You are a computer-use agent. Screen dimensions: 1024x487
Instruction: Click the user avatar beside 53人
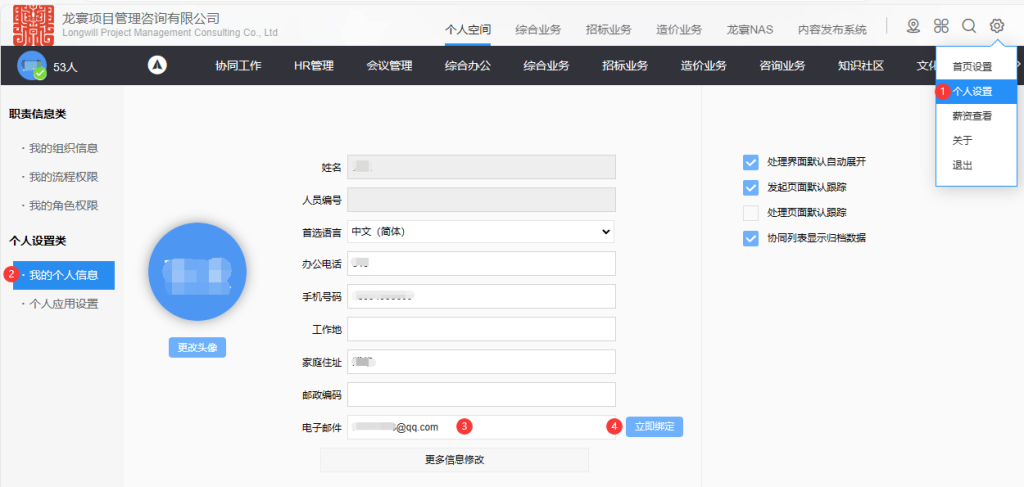[32, 67]
